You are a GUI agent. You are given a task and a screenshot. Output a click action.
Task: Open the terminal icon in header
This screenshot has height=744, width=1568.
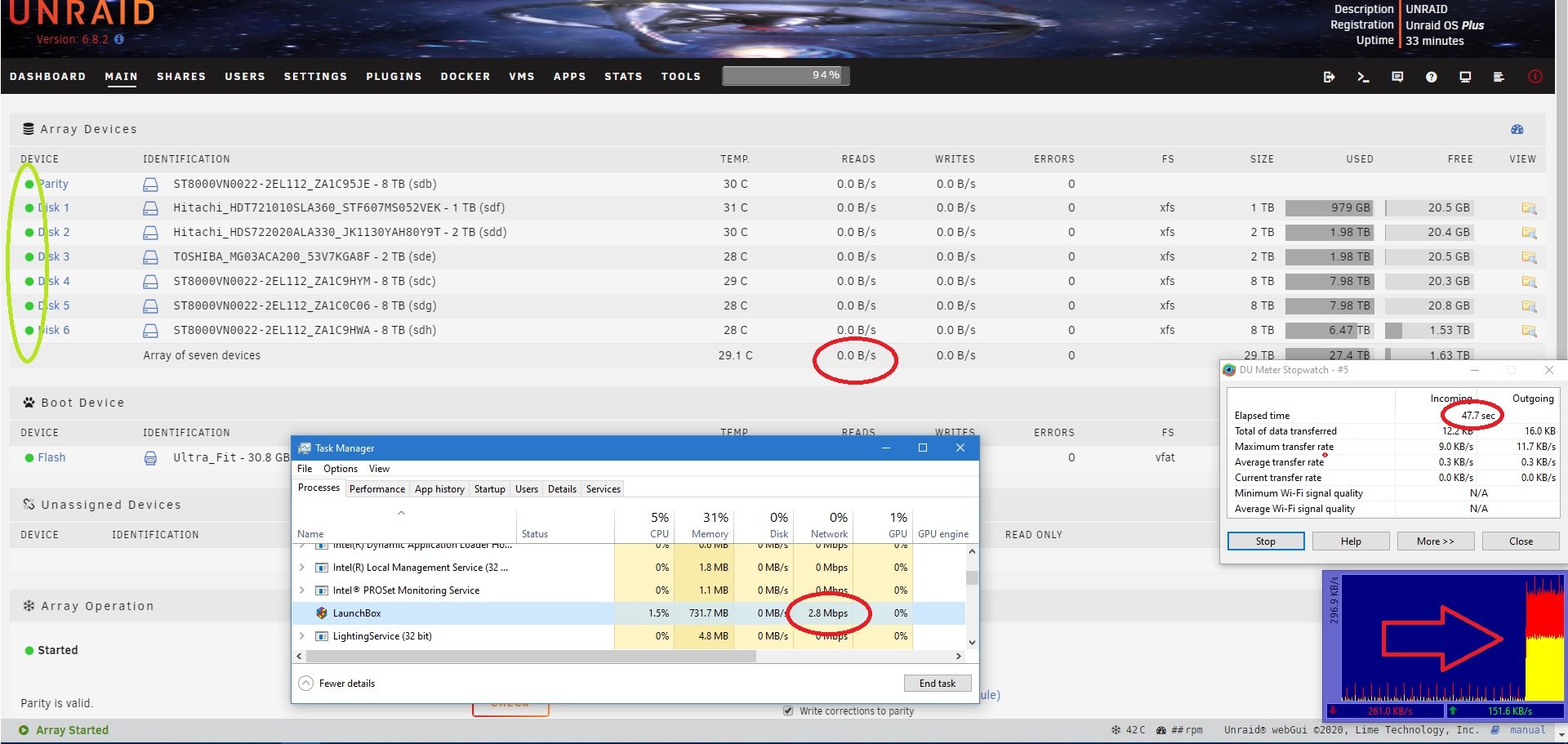click(1363, 77)
